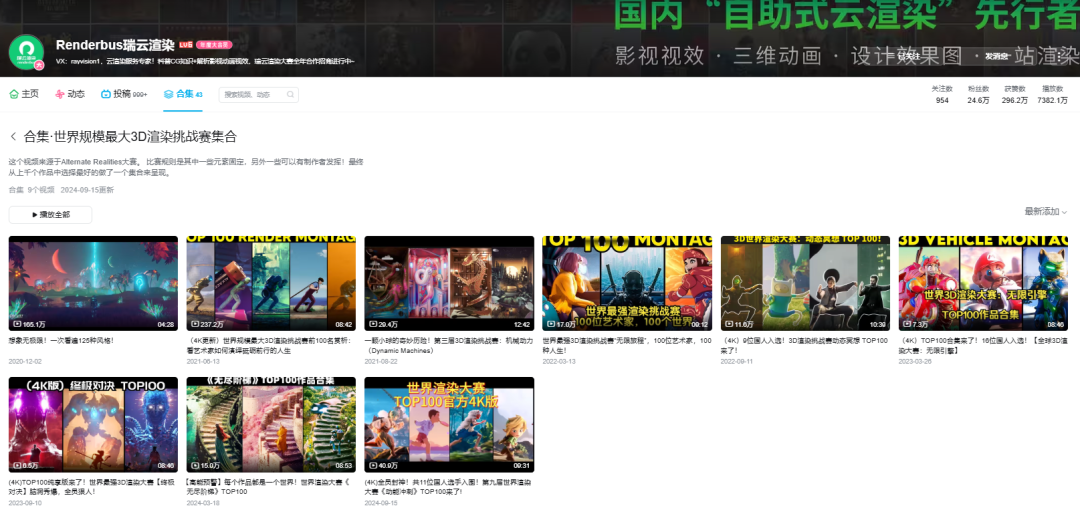Viewport: 1080px width, 522px height.
Task: Open the 关注数 954 stat
Action: (x=942, y=95)
